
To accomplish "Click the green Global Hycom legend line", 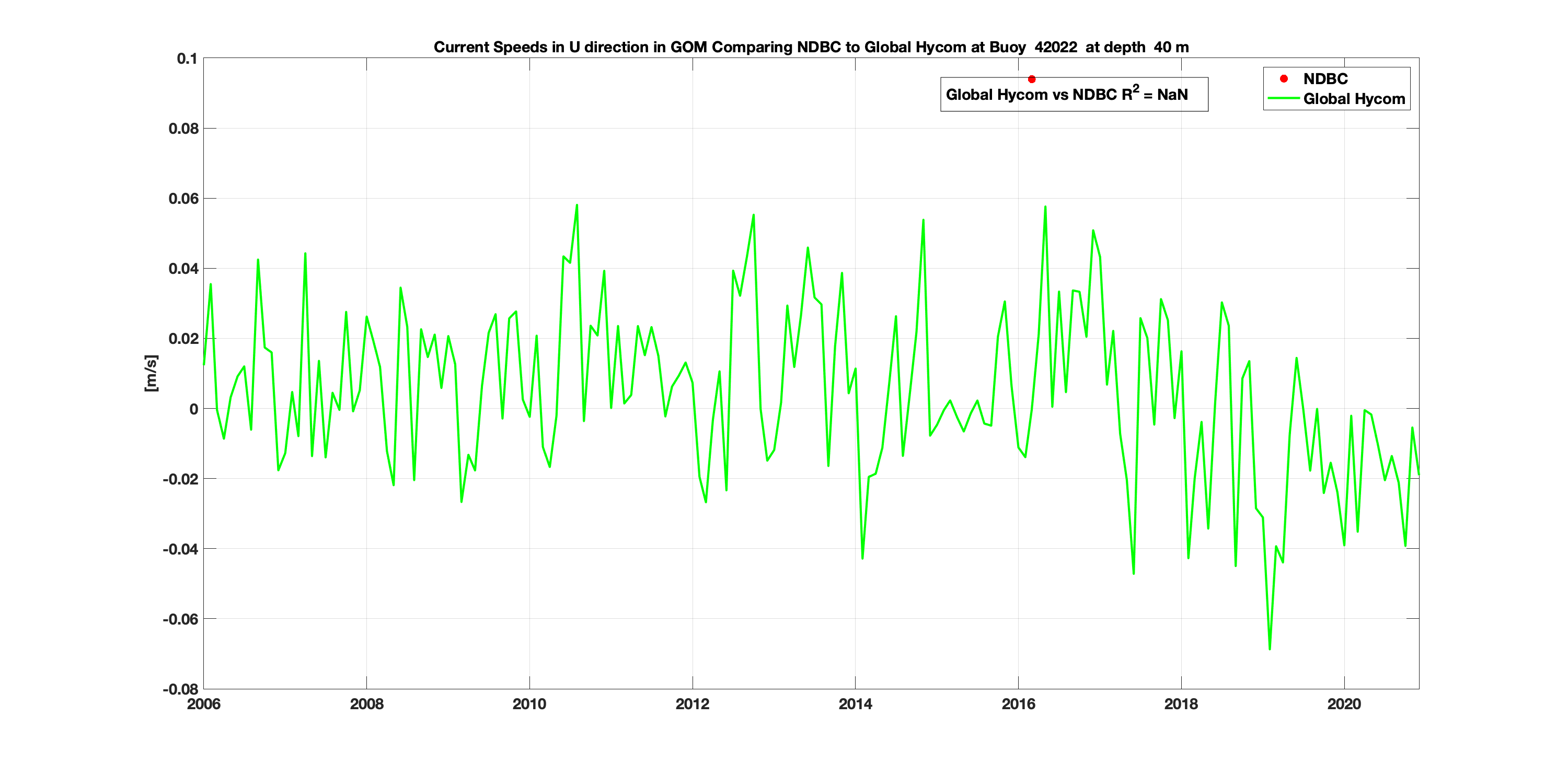I will [1283, 99].
